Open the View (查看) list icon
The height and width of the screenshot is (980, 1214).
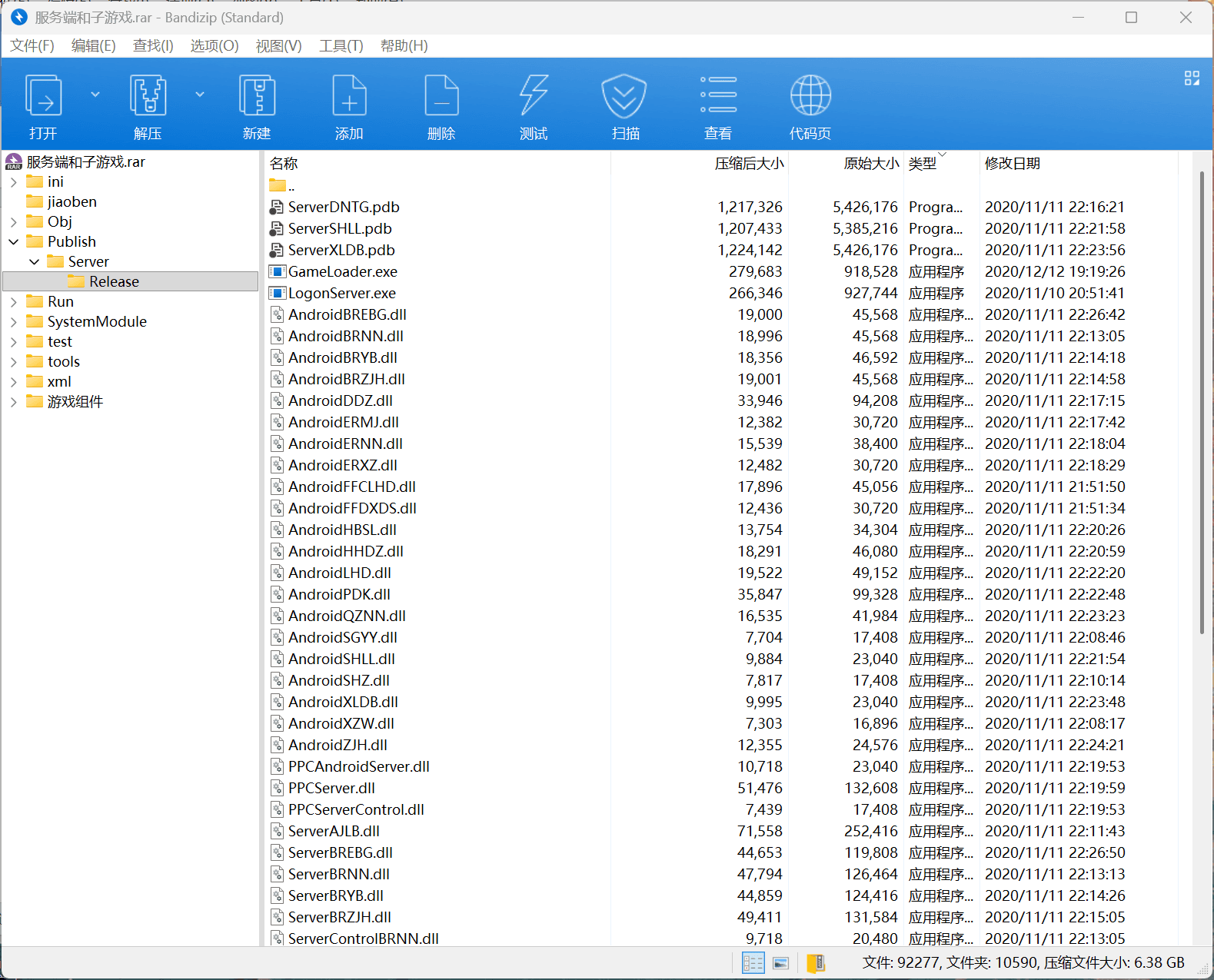point(718,96)
